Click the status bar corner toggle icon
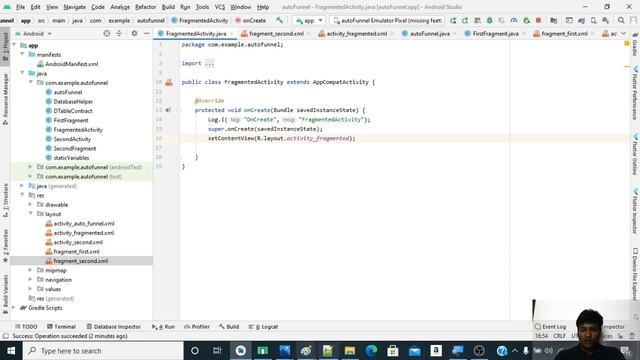The height and width of the screenshot is (360, 640). coord(5,336)
